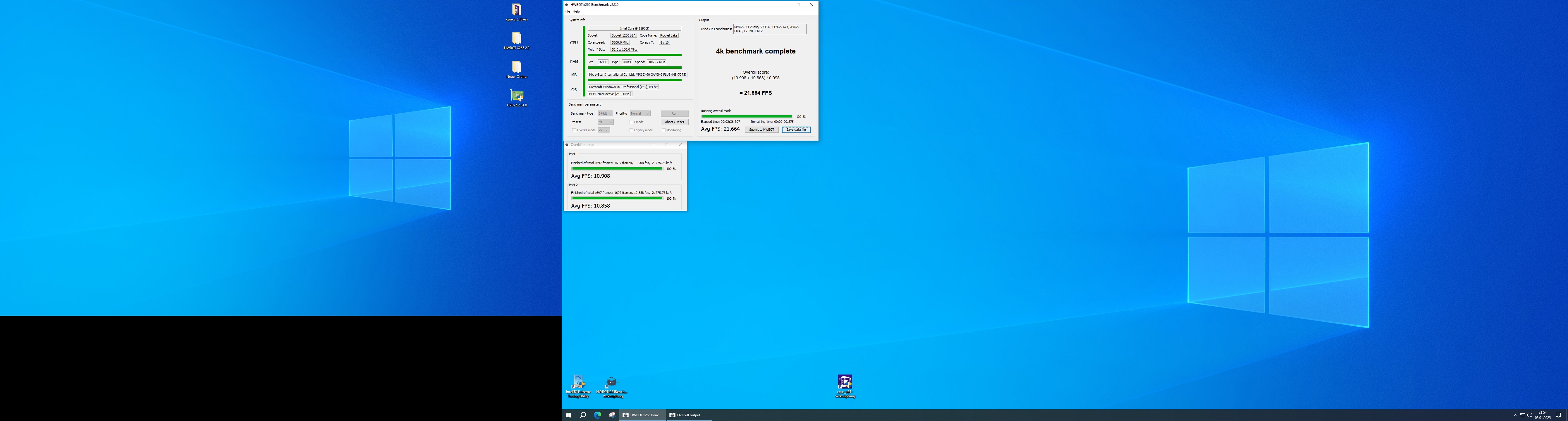Click the Used CPU capabilities text box

(769, 29)
